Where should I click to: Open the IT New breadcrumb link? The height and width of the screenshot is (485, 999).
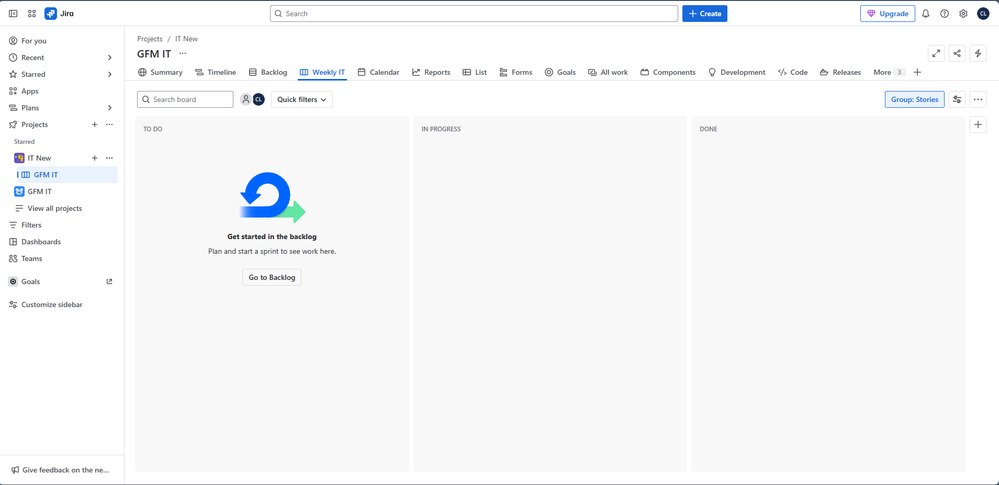coord(187,39)
